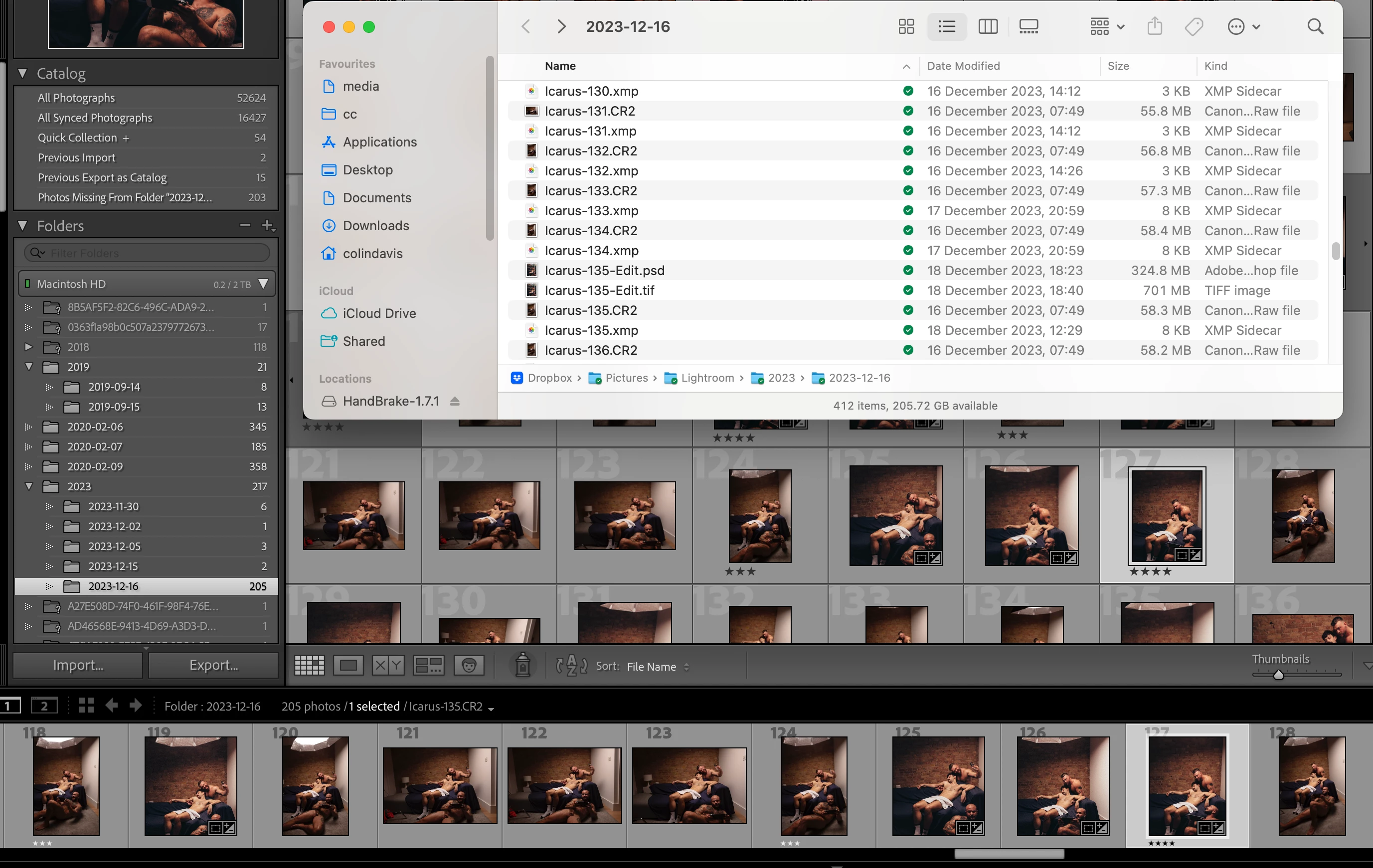Switch Finder to gallery view
Screen dimensions: 1373x868
(1029, 27)
